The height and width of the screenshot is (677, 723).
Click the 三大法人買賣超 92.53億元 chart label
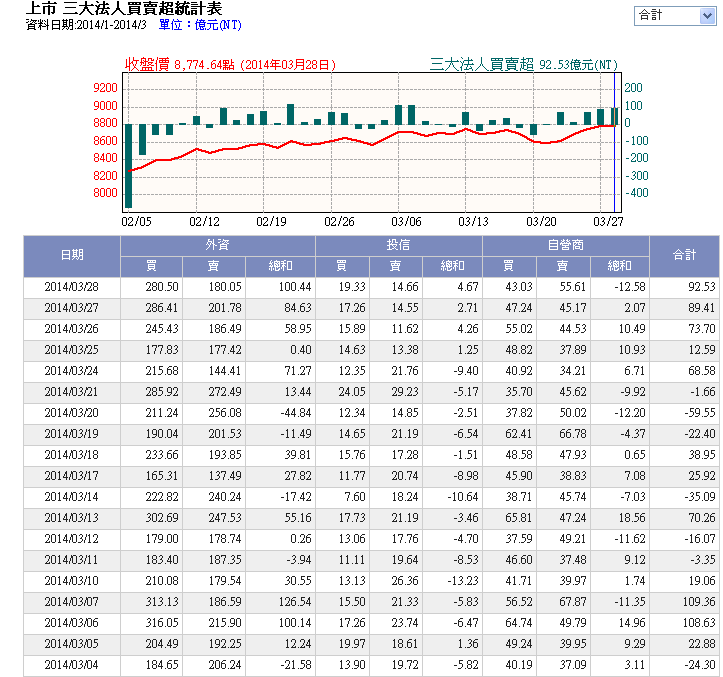pos(523,65)
